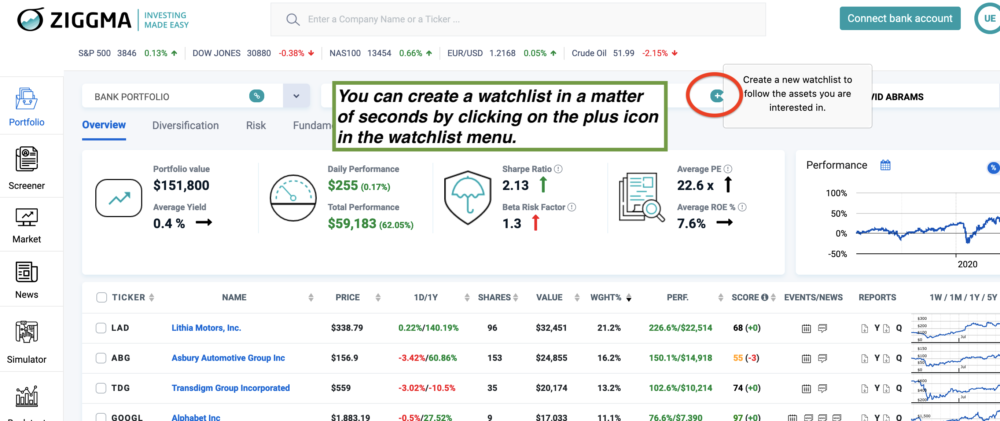Viewport: 1000px width, 421px height.
Task: Check the ABG row checkbox
Action: [x=101, y=358]
